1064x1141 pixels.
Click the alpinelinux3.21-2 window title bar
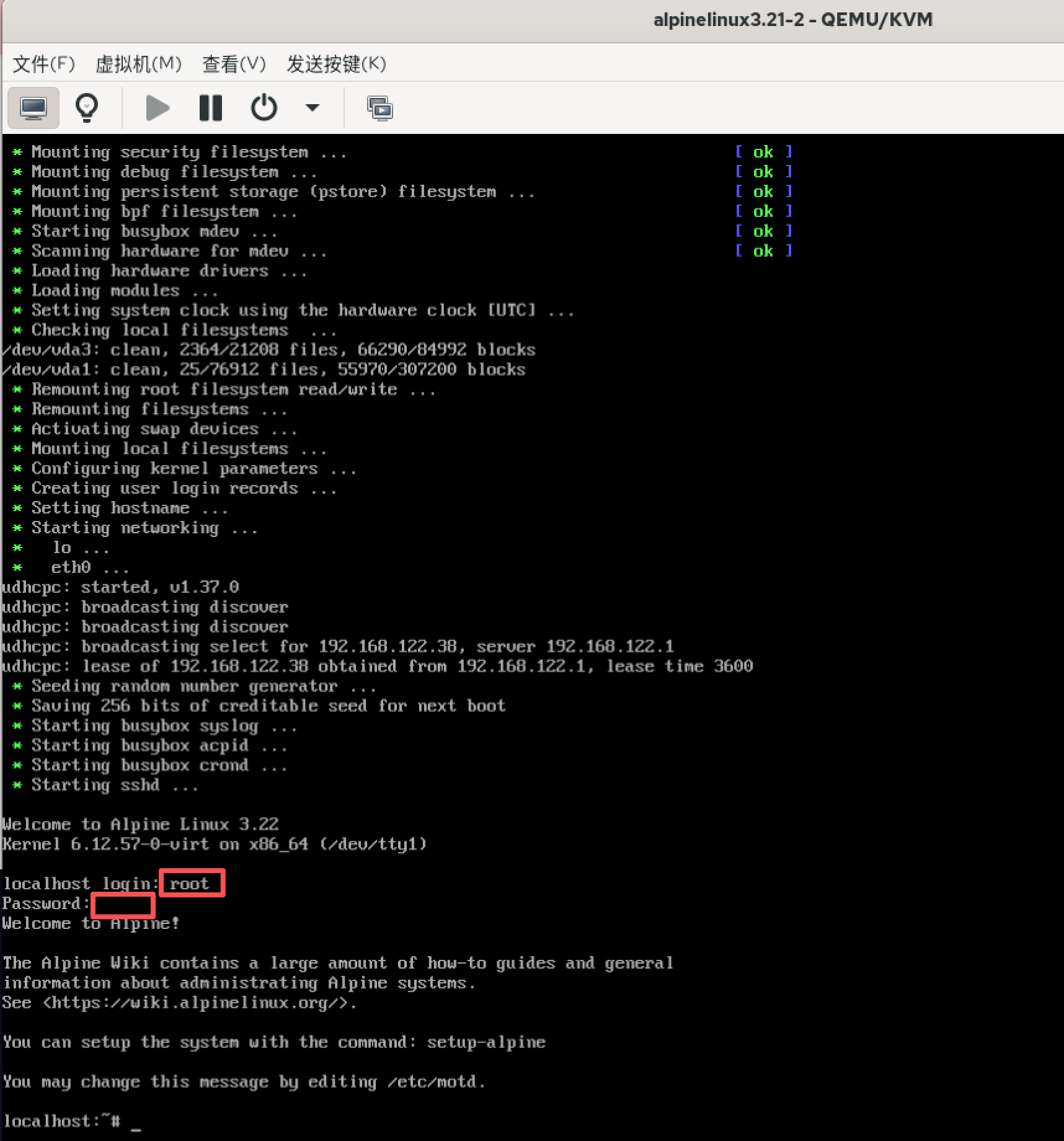(x=792, y=20)
